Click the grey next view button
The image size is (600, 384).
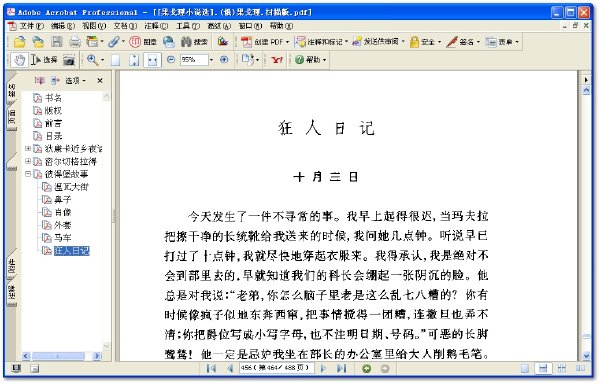(385, 368)
